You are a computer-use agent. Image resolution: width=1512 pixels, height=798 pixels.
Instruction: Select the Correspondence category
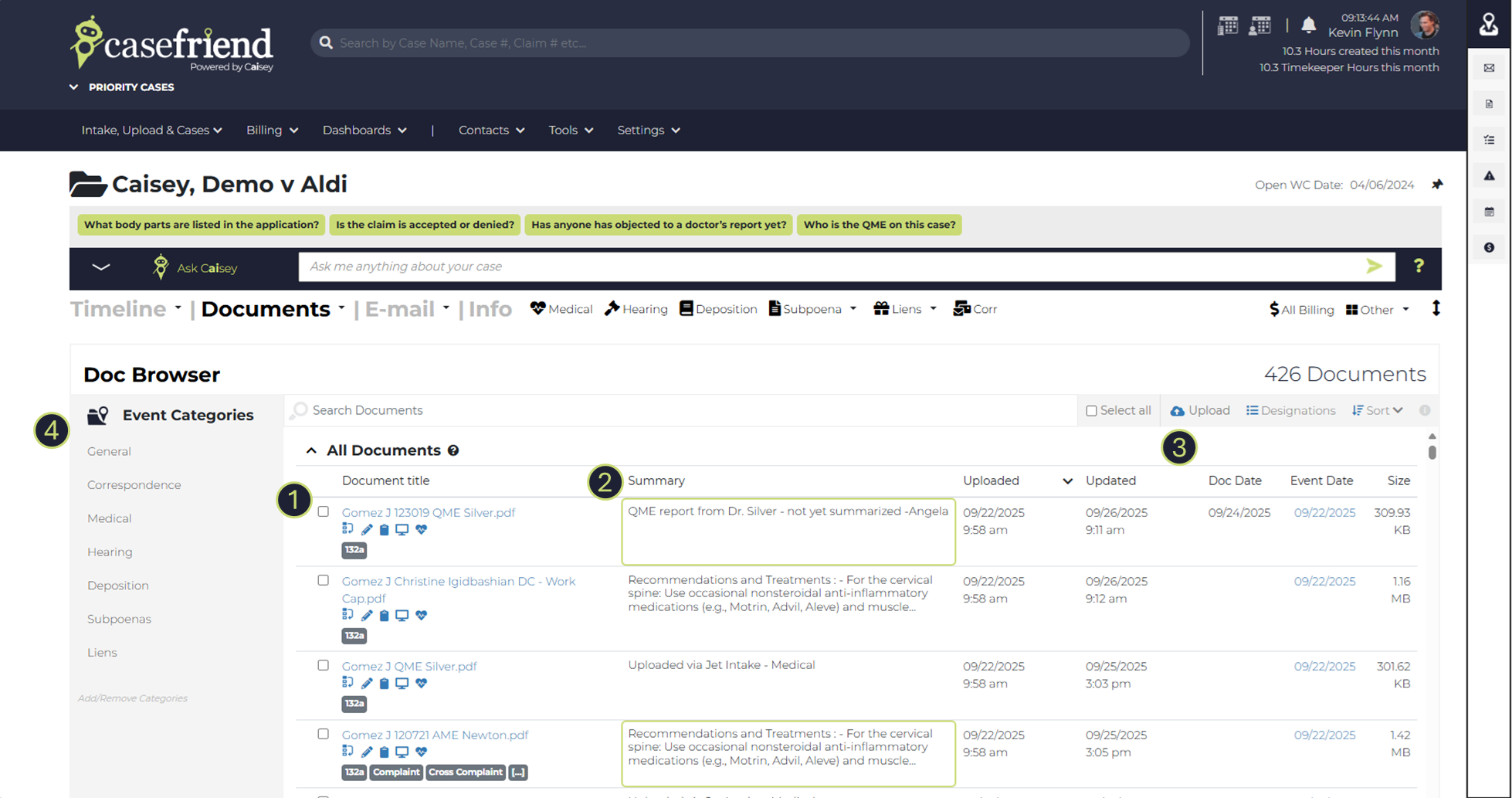pos(134,485)
